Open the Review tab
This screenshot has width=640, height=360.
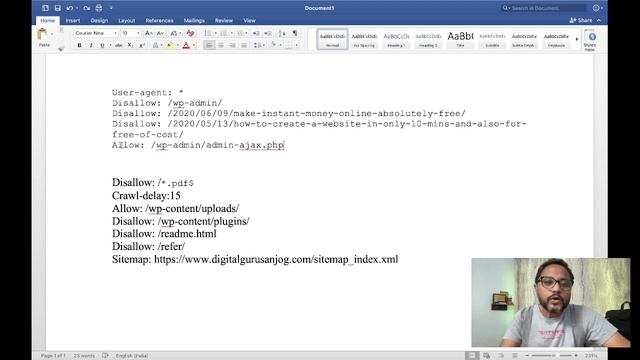tap(224, 20)
